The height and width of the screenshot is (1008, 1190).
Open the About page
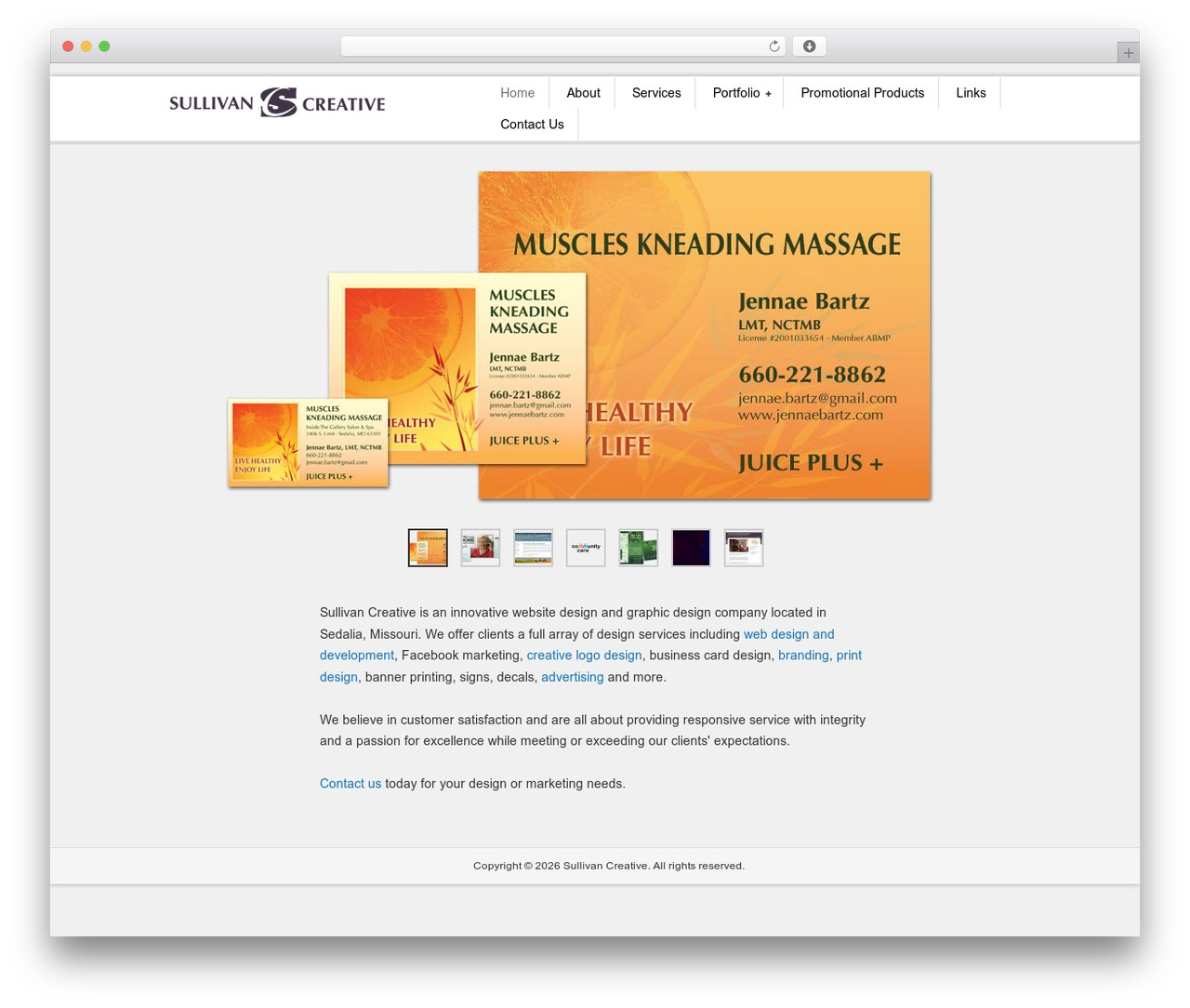point(583,93)
